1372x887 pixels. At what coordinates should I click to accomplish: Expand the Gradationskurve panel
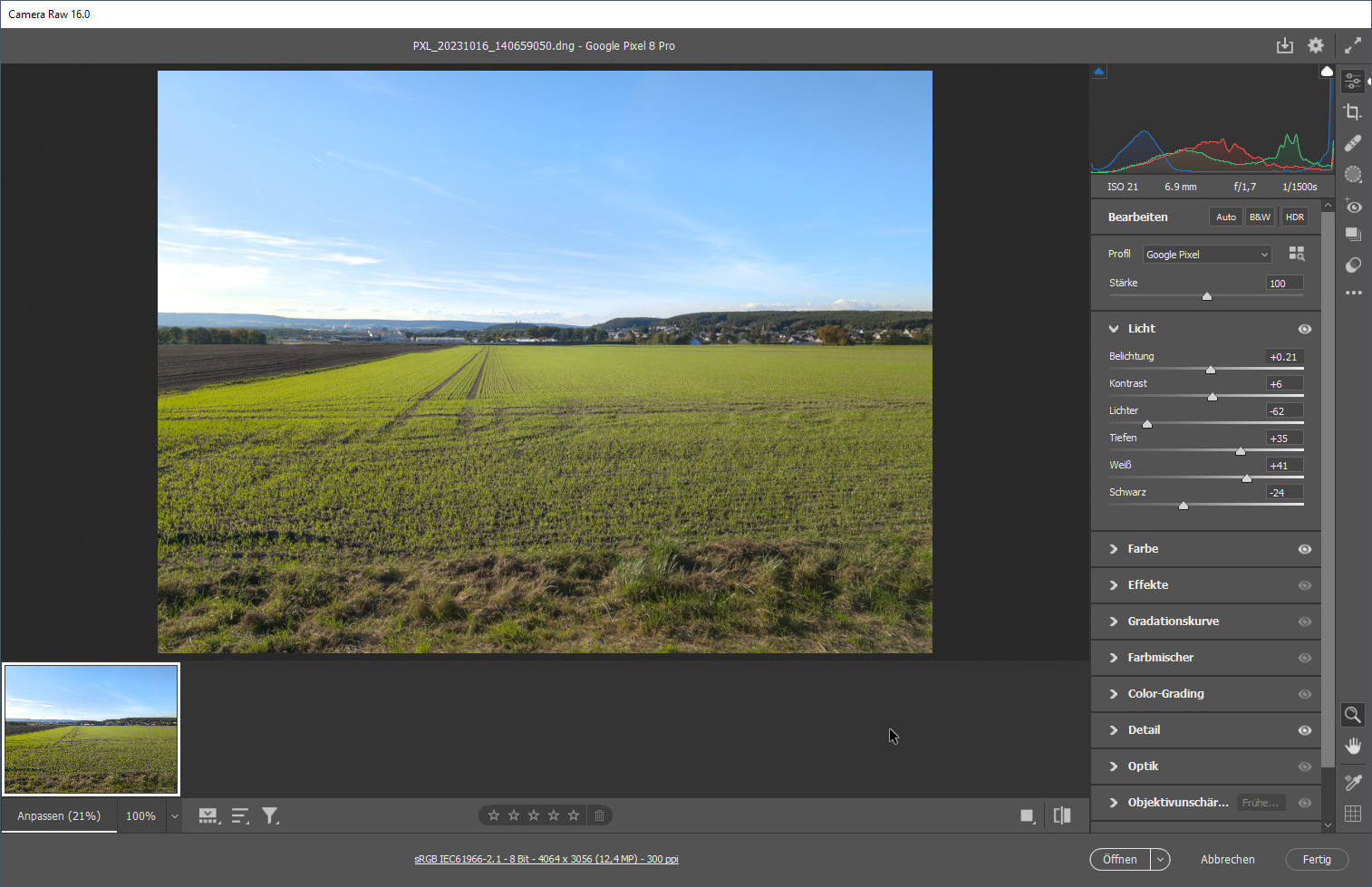pos(1173,622)
